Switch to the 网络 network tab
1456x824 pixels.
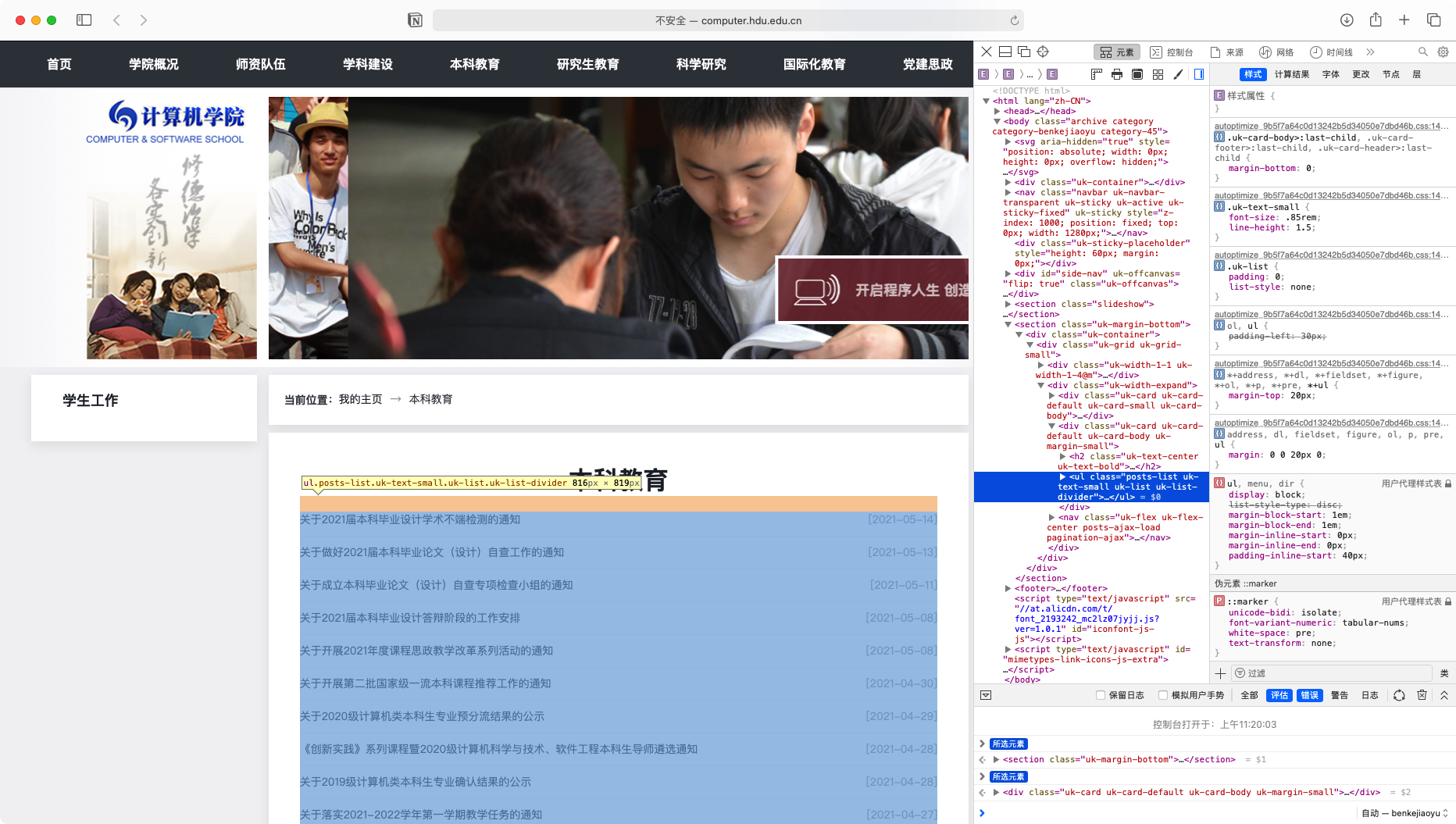tap(1276, 52)
